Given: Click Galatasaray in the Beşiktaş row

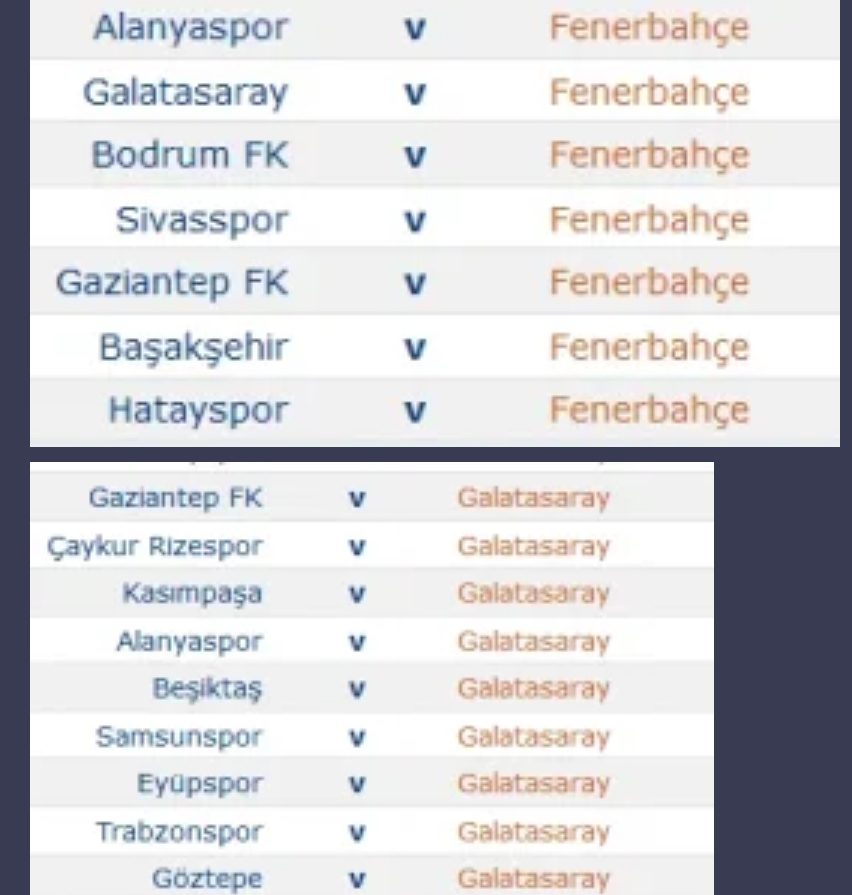Looking at the screenshot, I should point(534,688).
